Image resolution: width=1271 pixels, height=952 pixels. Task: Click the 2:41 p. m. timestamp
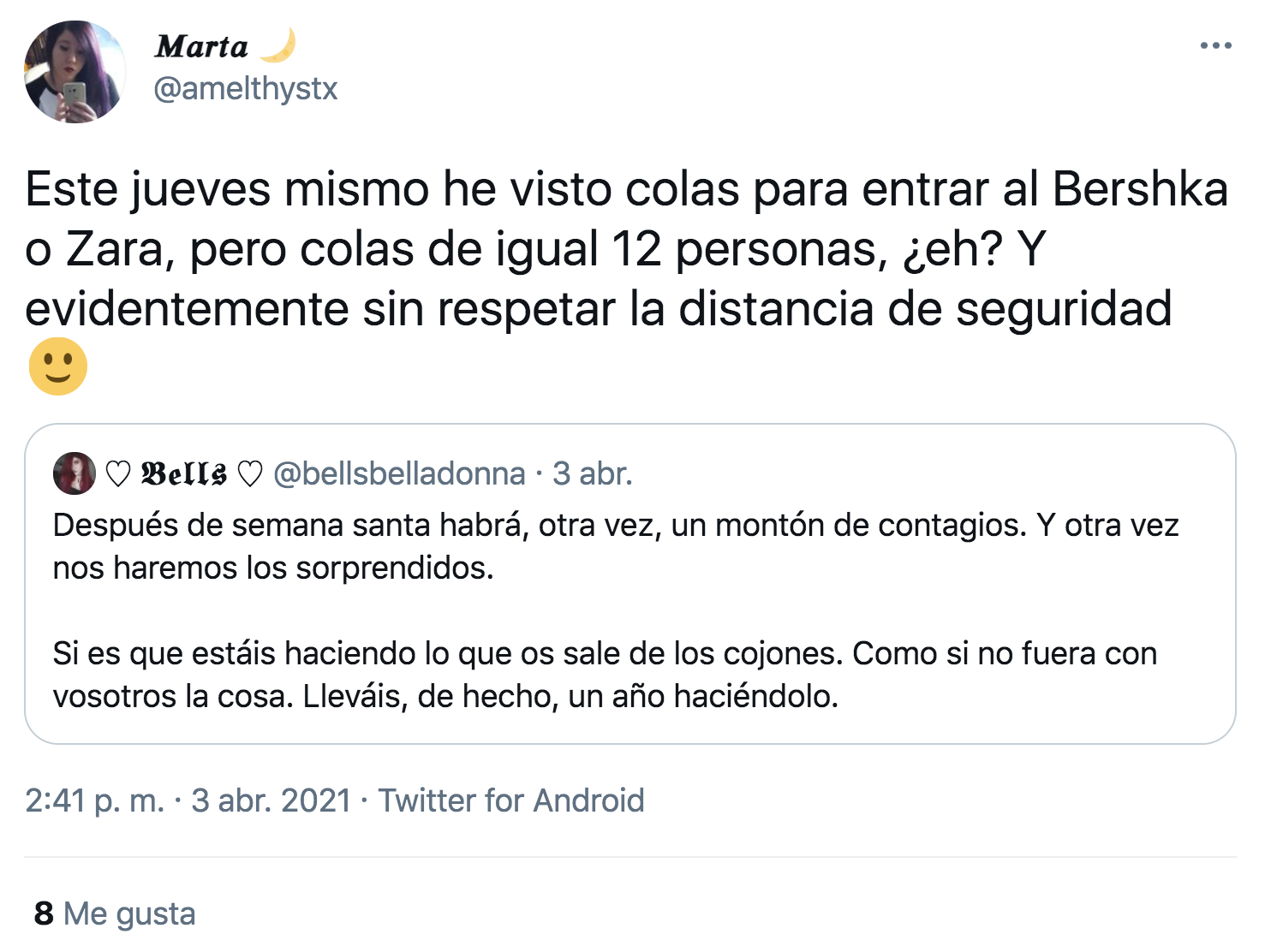point(94,800)
